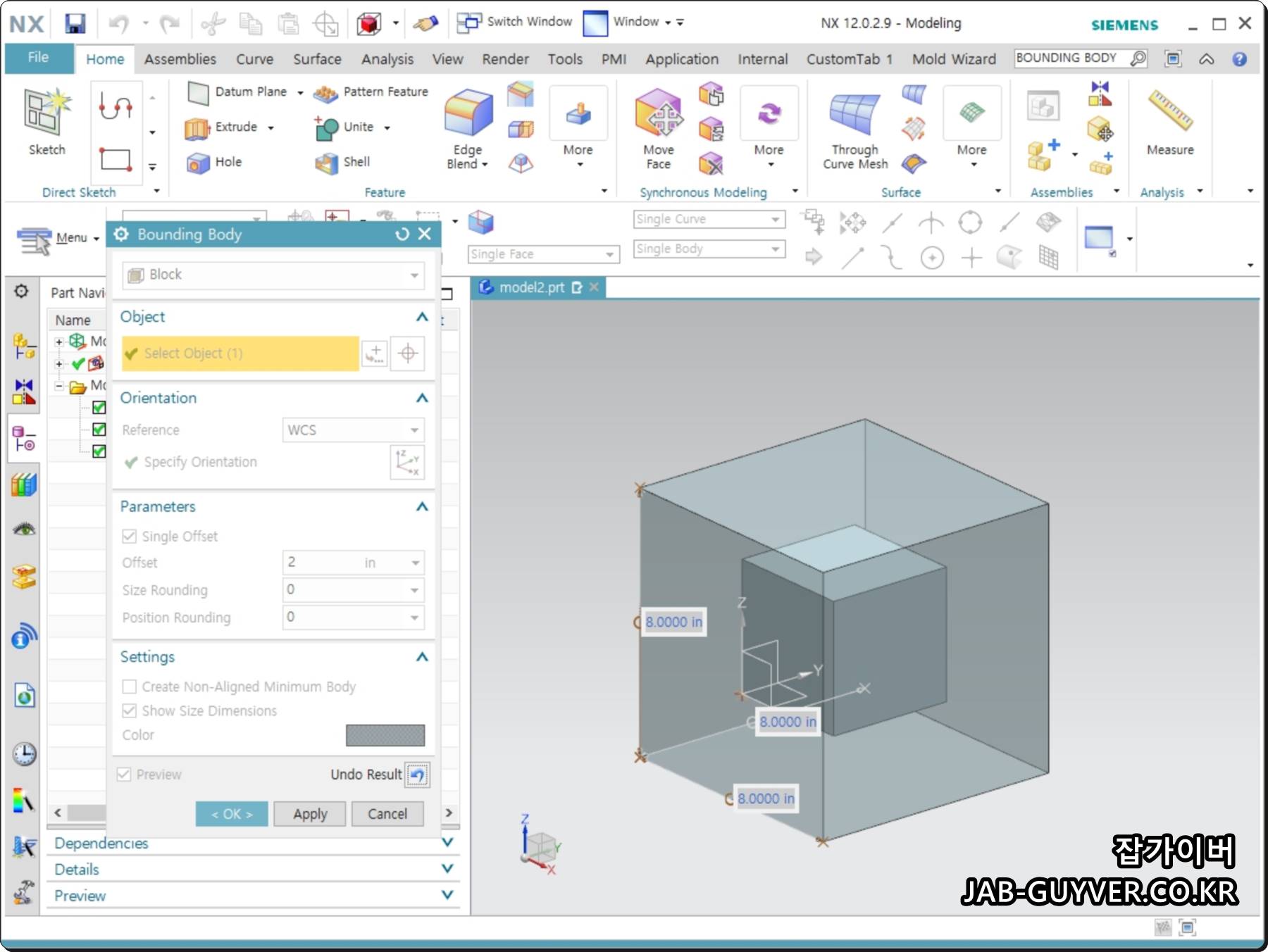Open the Single Body filter dropdown
Screen dimensions: 1268x952
[x=709, y=249]
